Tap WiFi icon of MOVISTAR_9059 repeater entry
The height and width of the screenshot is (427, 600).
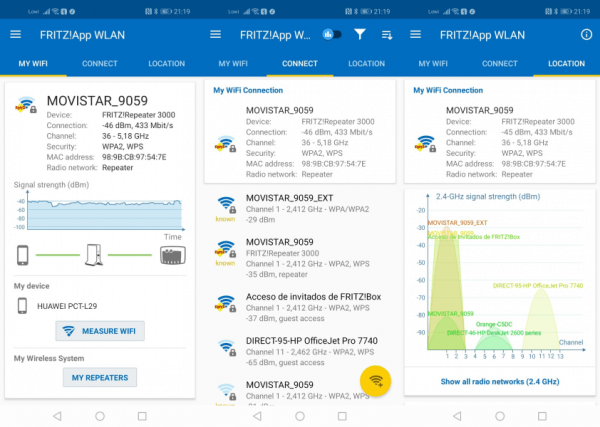226,249
